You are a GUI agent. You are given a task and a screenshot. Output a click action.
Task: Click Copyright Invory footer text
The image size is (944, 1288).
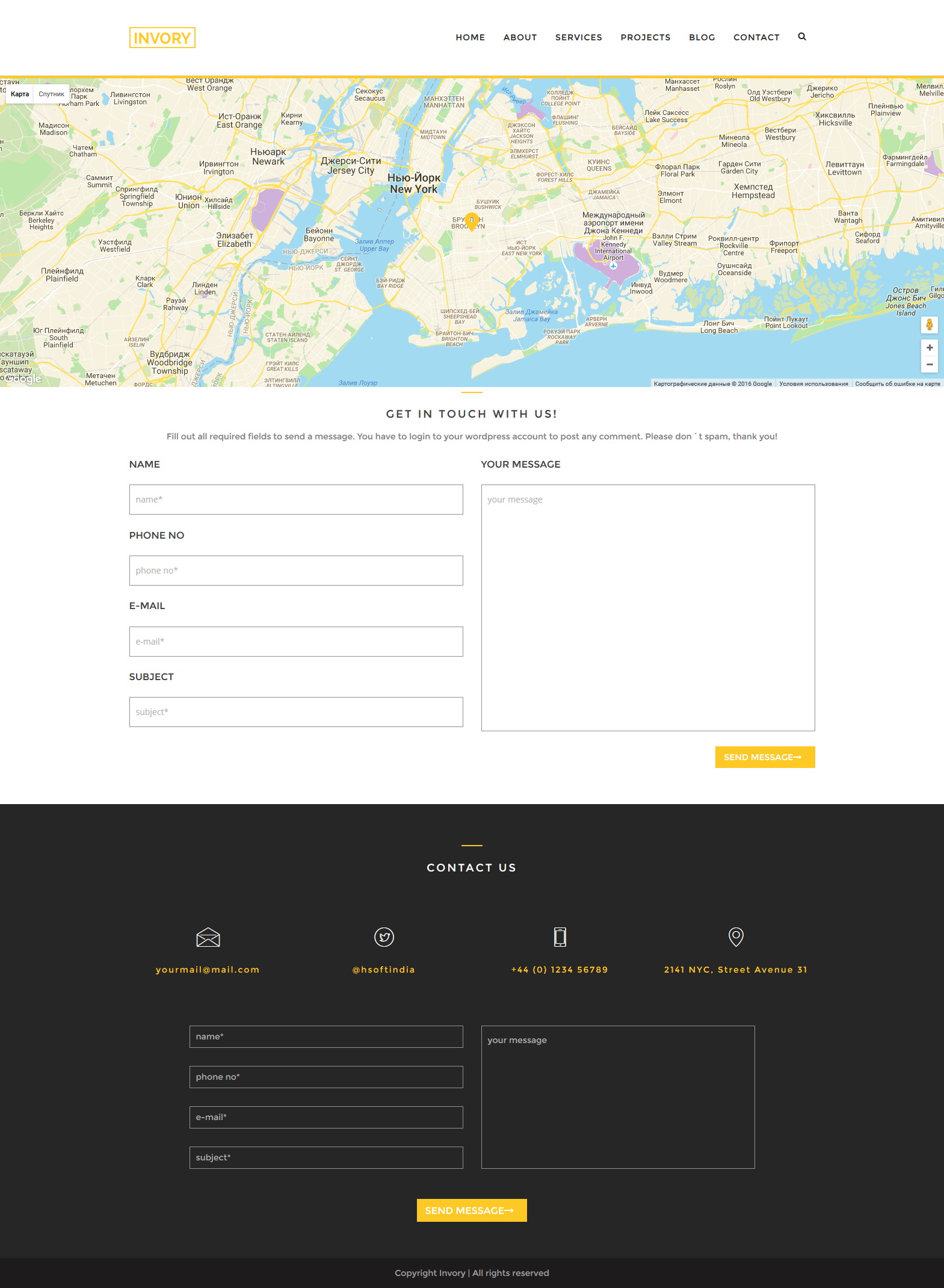(472, 1273)
